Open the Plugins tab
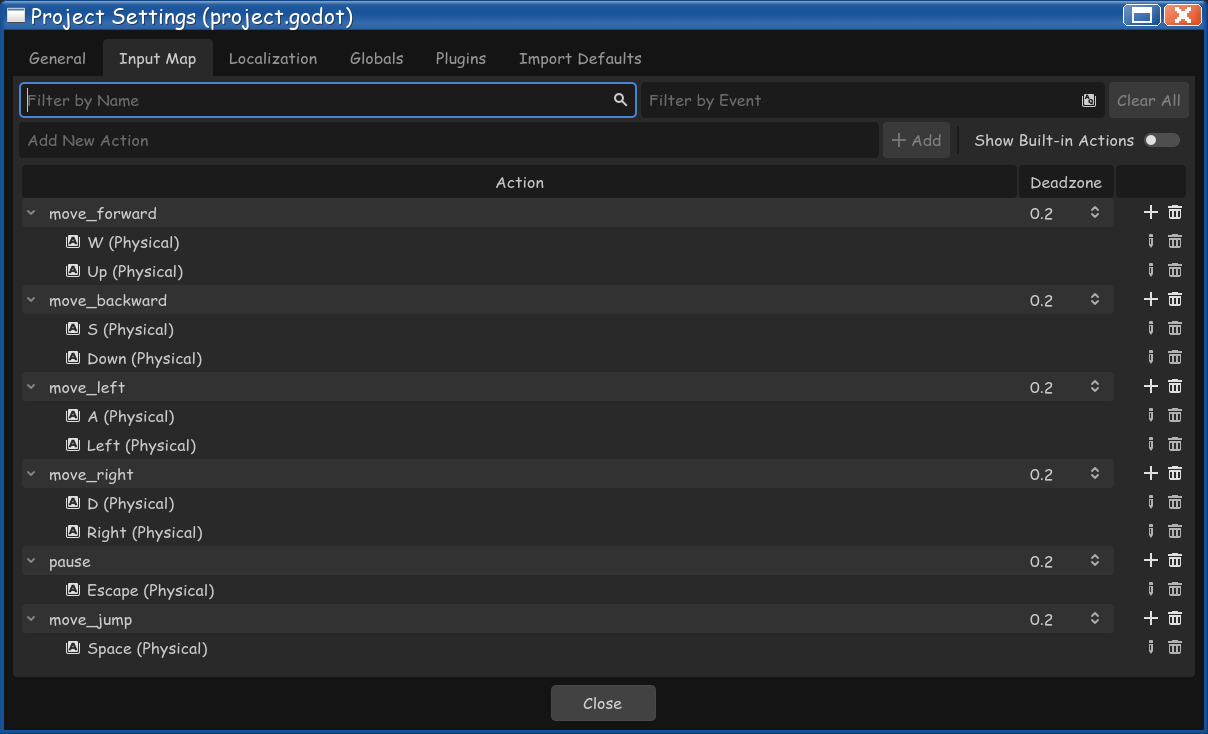 coord(460,58)
